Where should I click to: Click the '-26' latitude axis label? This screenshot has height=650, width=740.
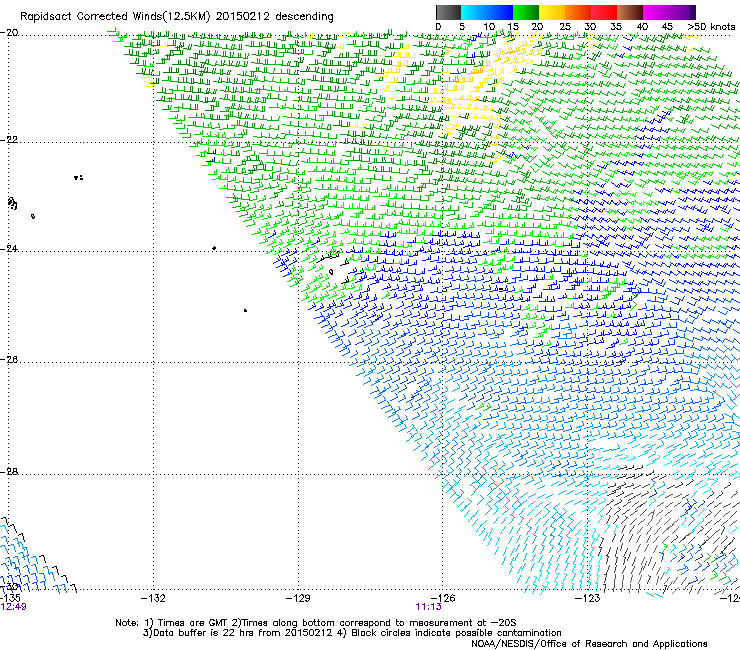tap(9, 360)
